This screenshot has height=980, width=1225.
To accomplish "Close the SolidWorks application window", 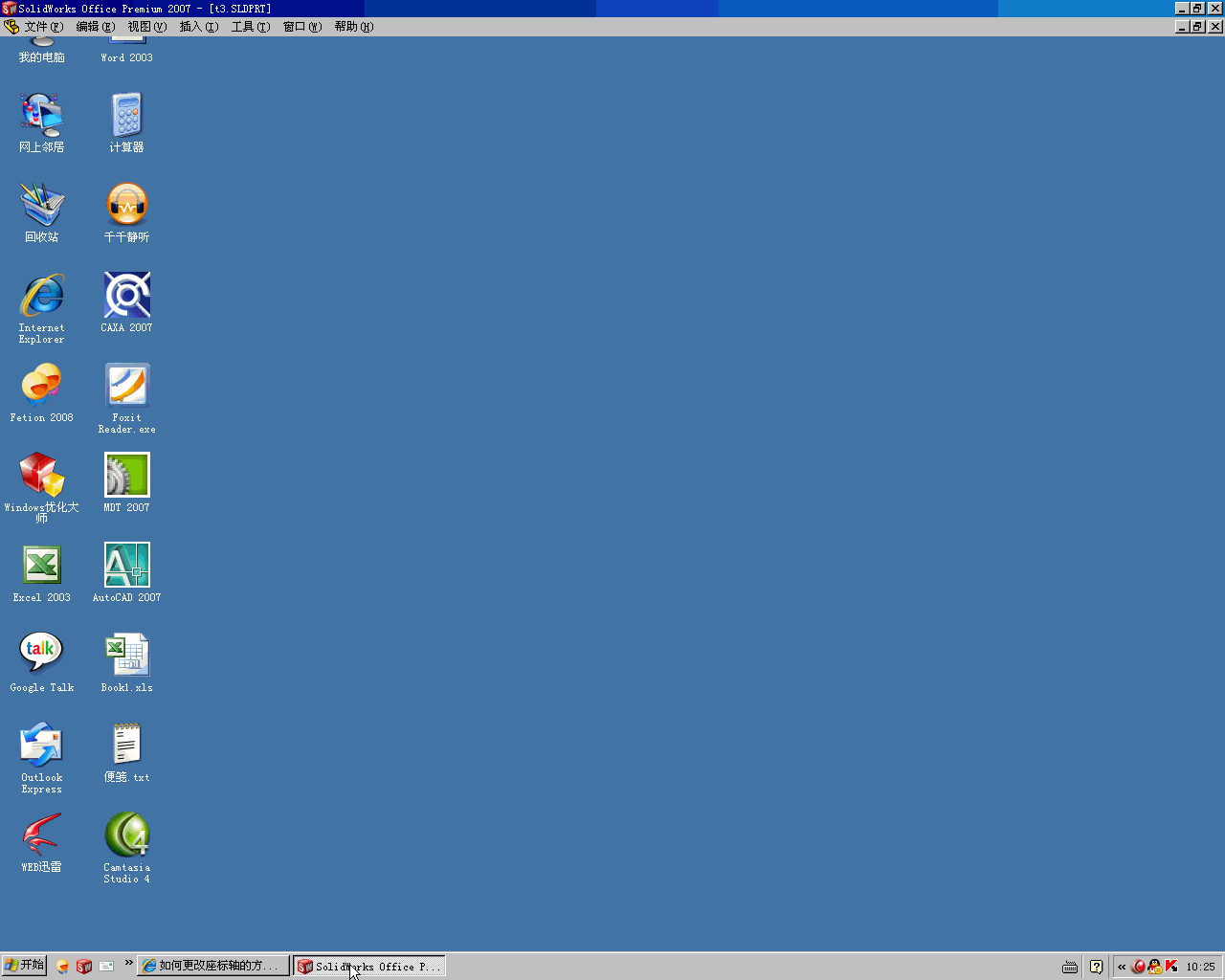I will click(x=1215, y=9).
